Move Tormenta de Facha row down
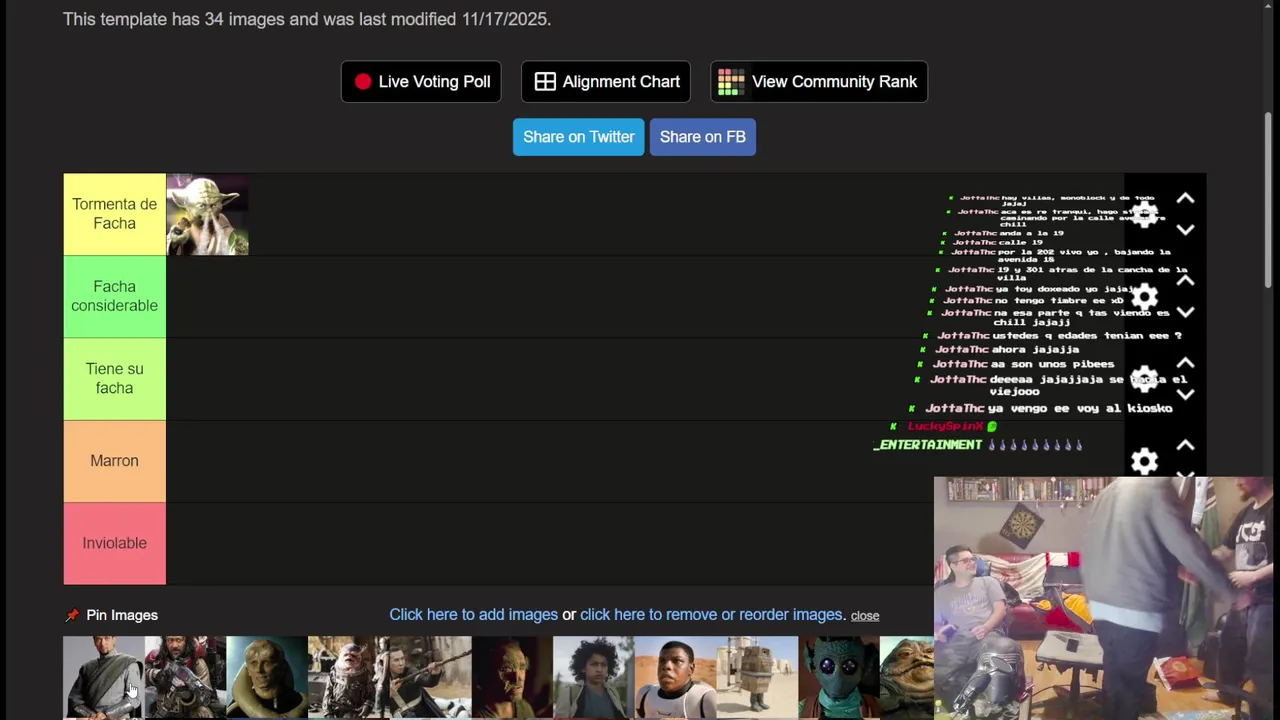 tap(1185, 229)
